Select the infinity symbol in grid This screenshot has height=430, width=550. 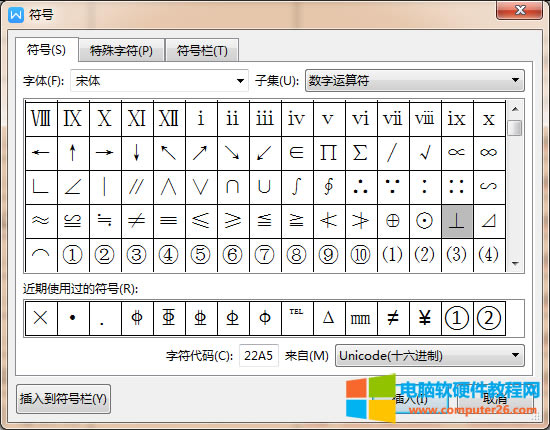point(489,153)
